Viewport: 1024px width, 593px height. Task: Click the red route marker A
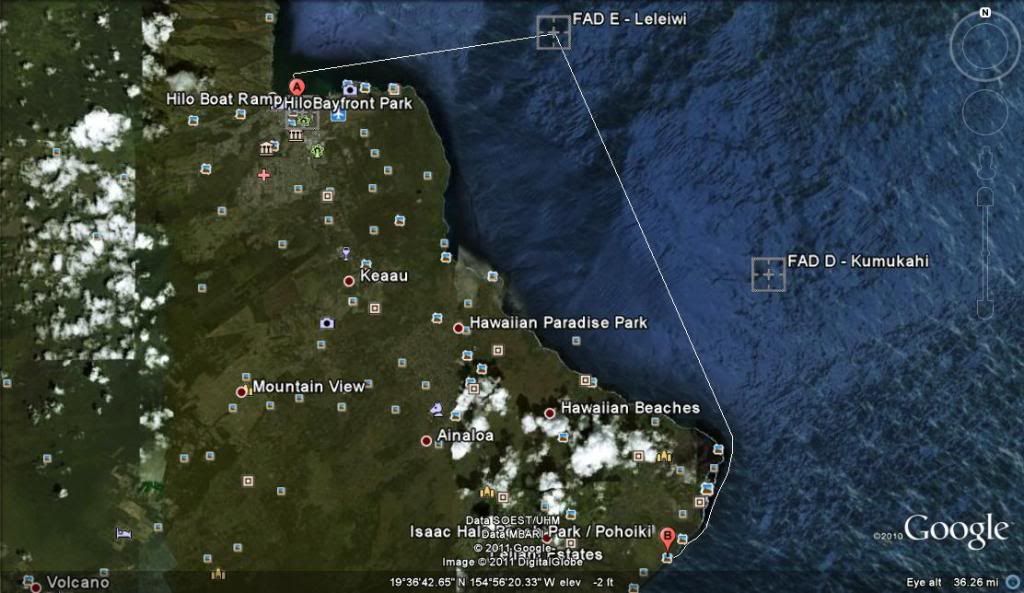[296, 86]
